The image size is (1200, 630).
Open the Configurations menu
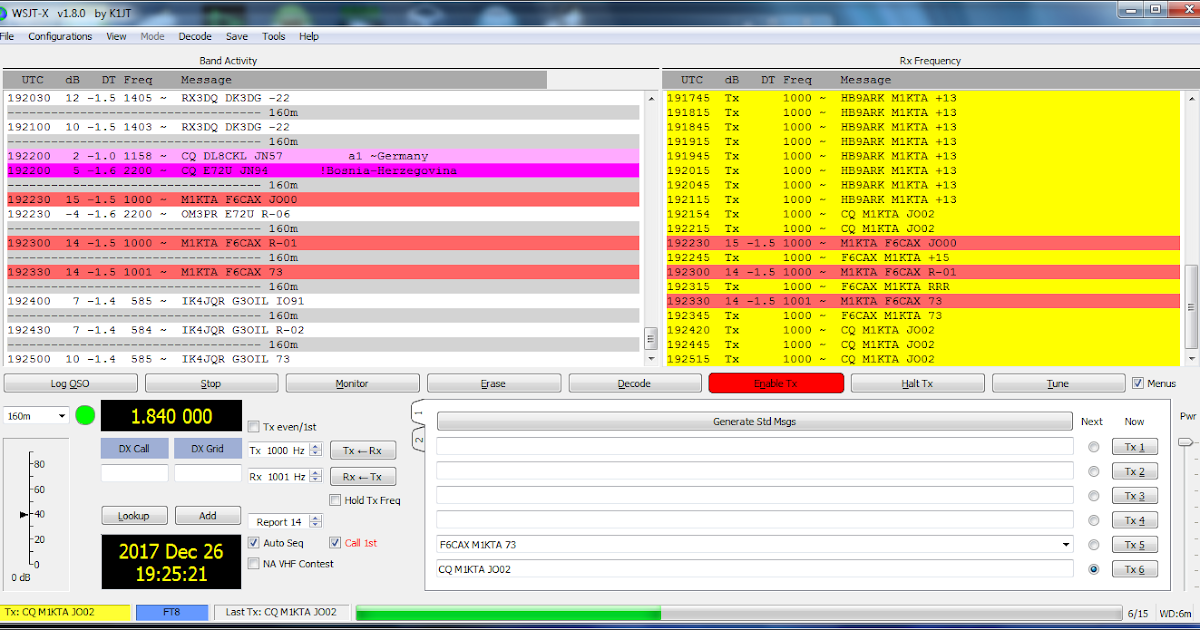60,36
